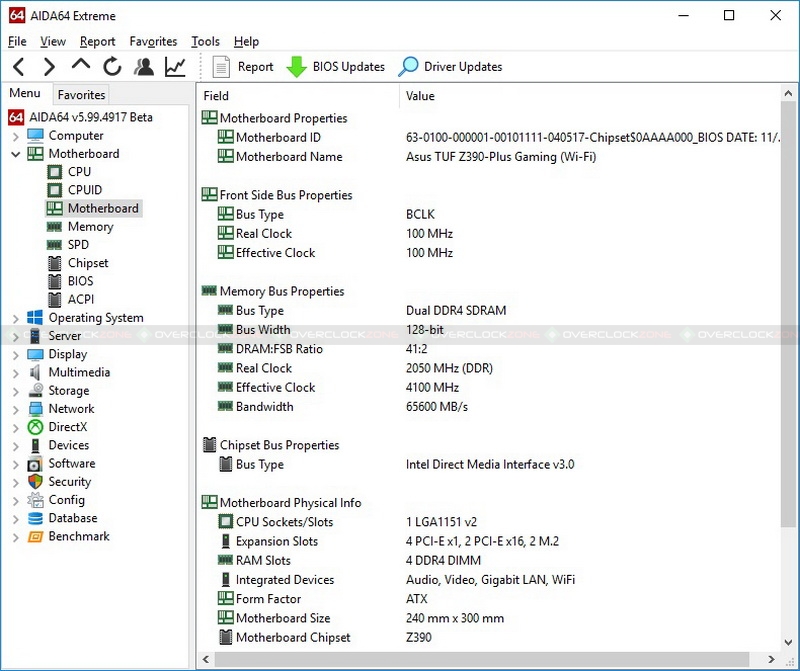Click the Config icon in tree
800x671 pixels.
[35, 500]
